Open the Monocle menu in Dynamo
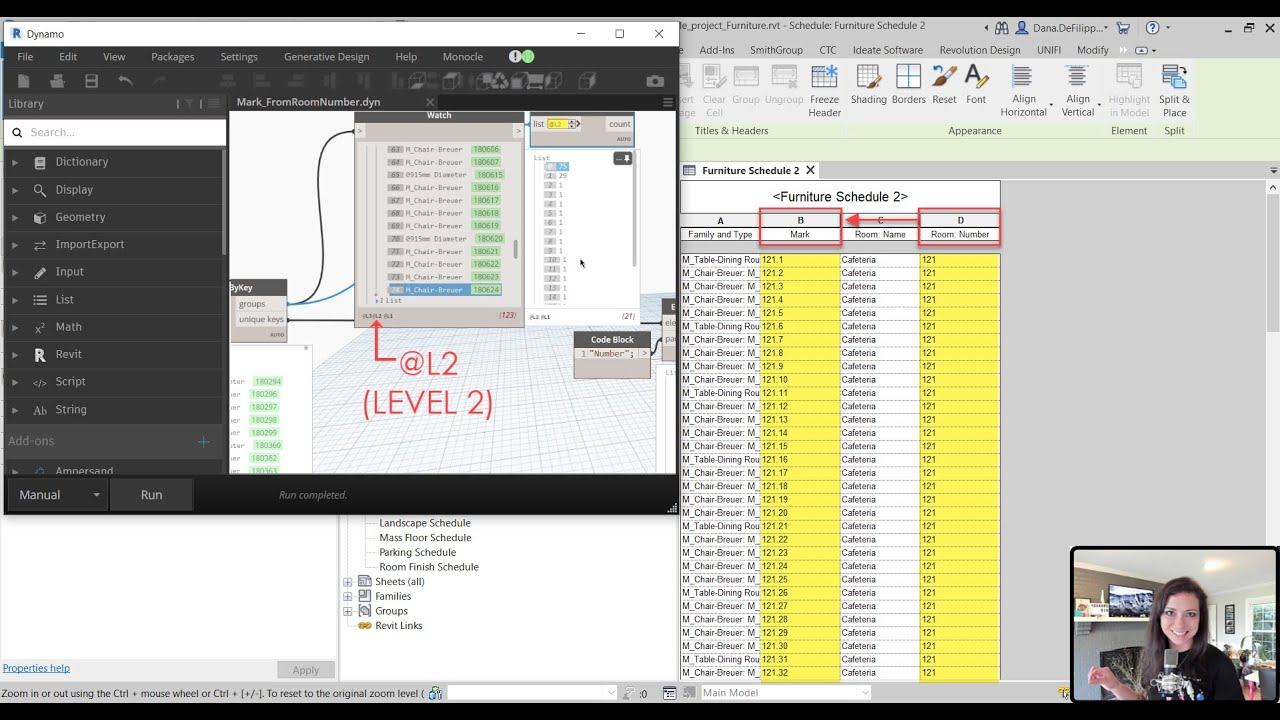 pyautogui.click(x=463, y=57)
